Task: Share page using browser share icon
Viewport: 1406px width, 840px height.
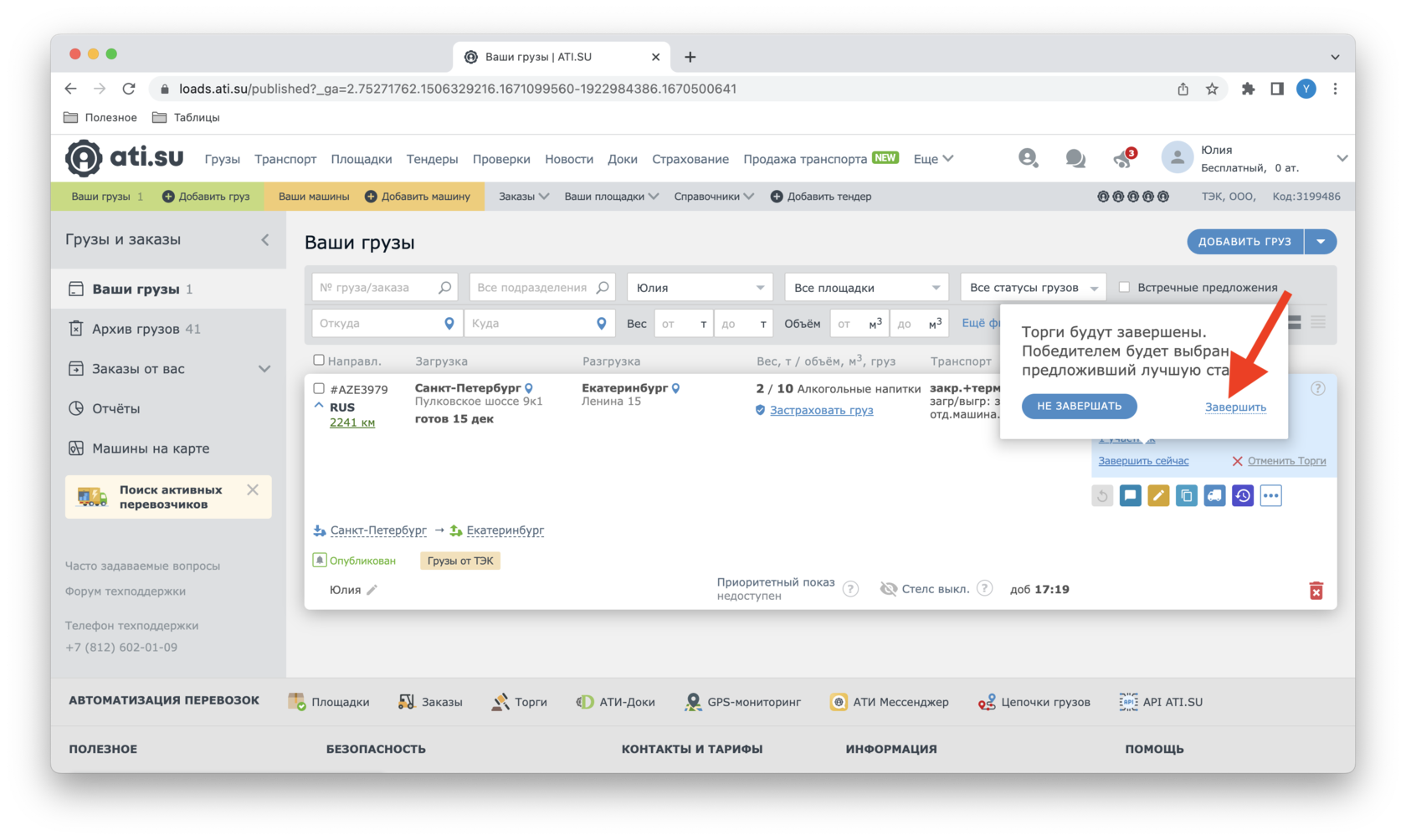Action: tap(1183, 89)
